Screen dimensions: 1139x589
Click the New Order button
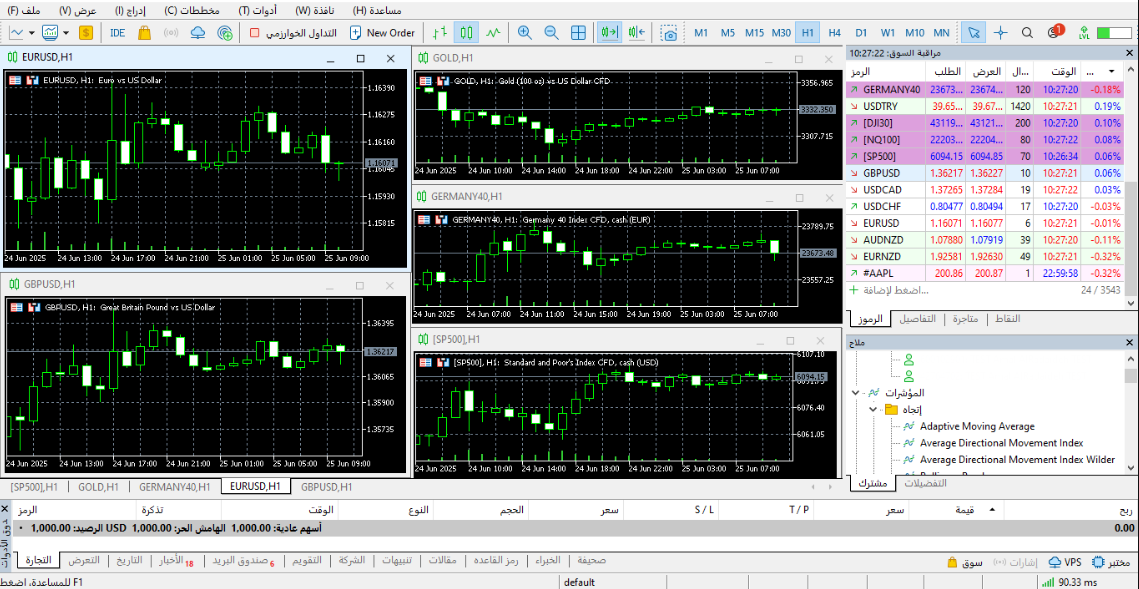click(382, 33)
